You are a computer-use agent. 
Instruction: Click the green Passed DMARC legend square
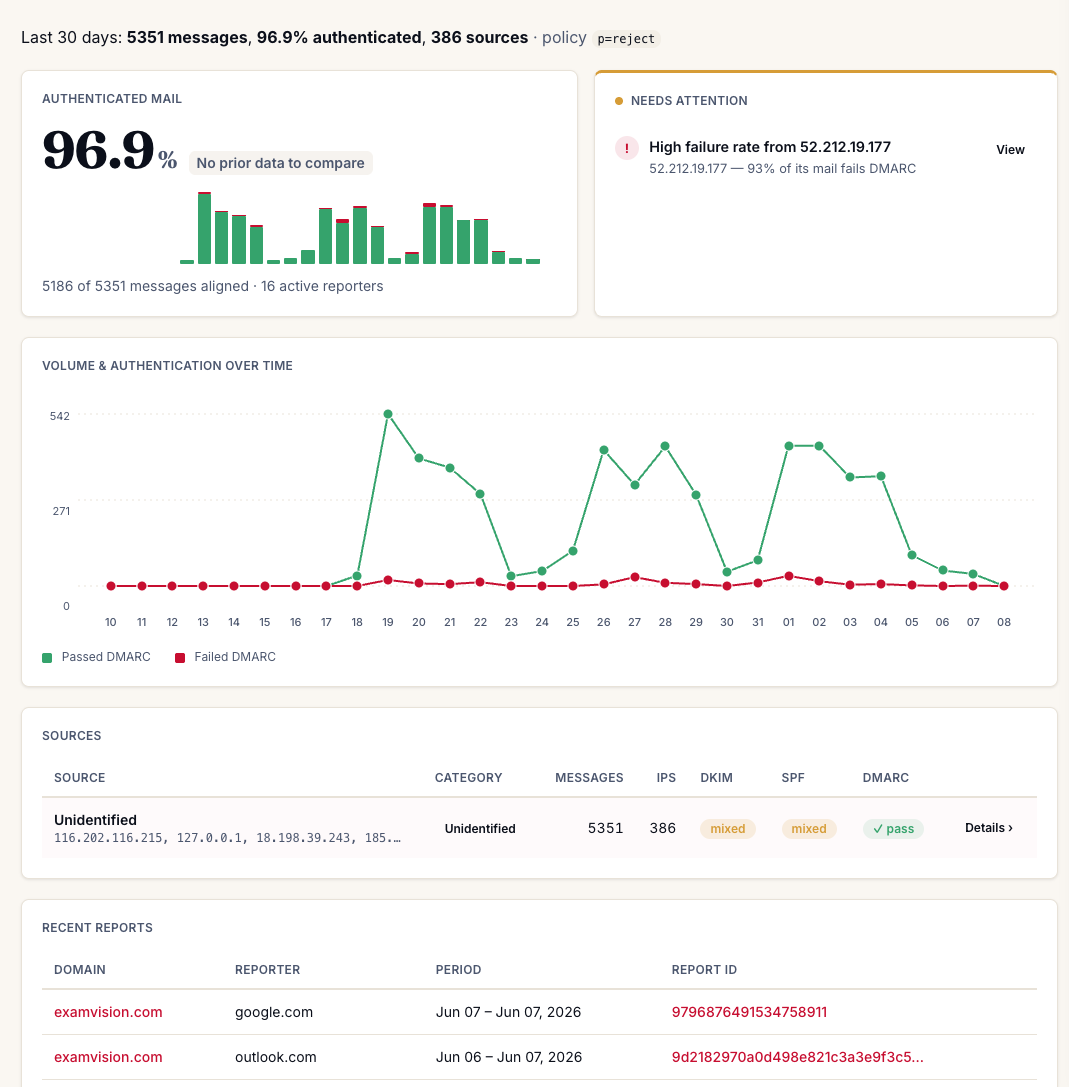pyautogui.click(x=47, y=658)
